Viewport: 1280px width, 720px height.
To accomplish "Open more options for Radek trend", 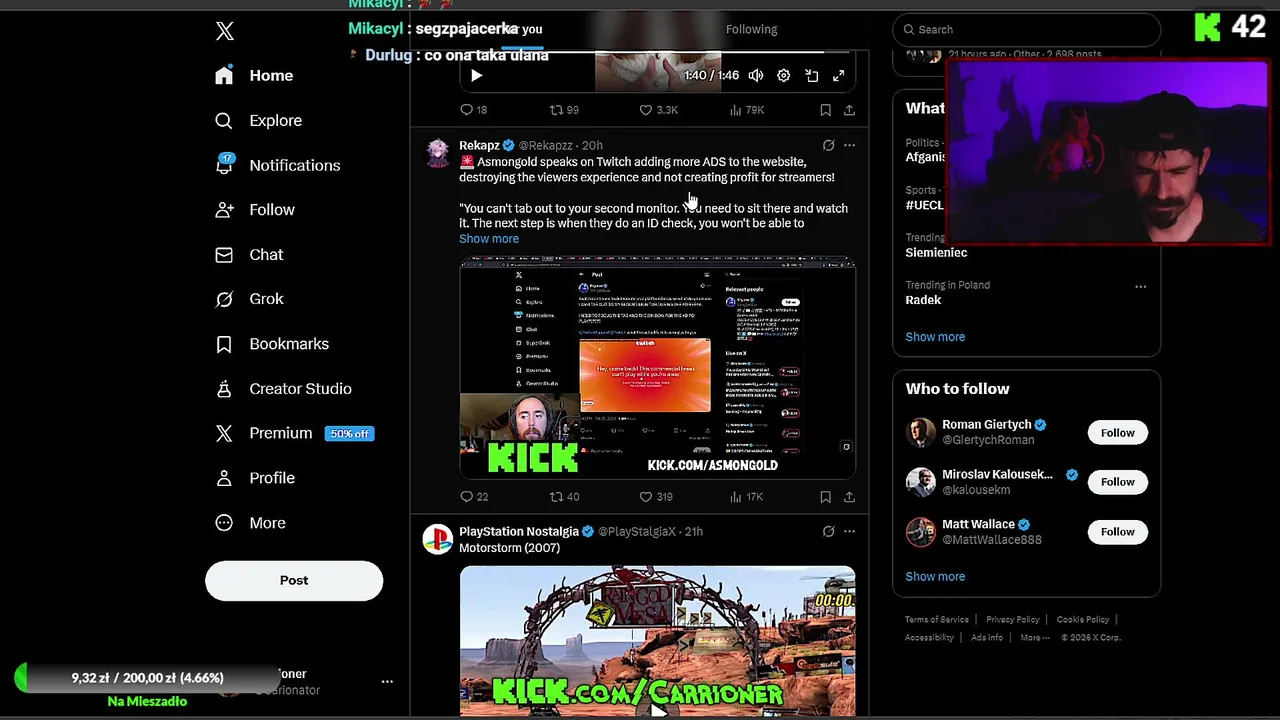I will click(x=1140, y=287).
